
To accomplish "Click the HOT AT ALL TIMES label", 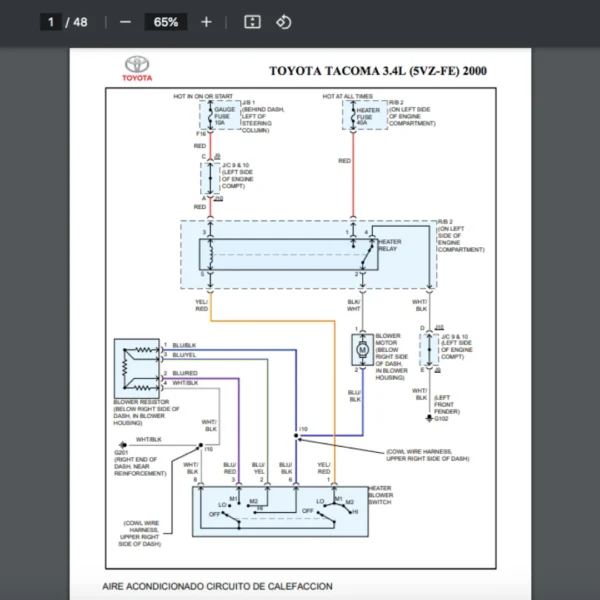I will pyautogui.click(x=348, y=96).
